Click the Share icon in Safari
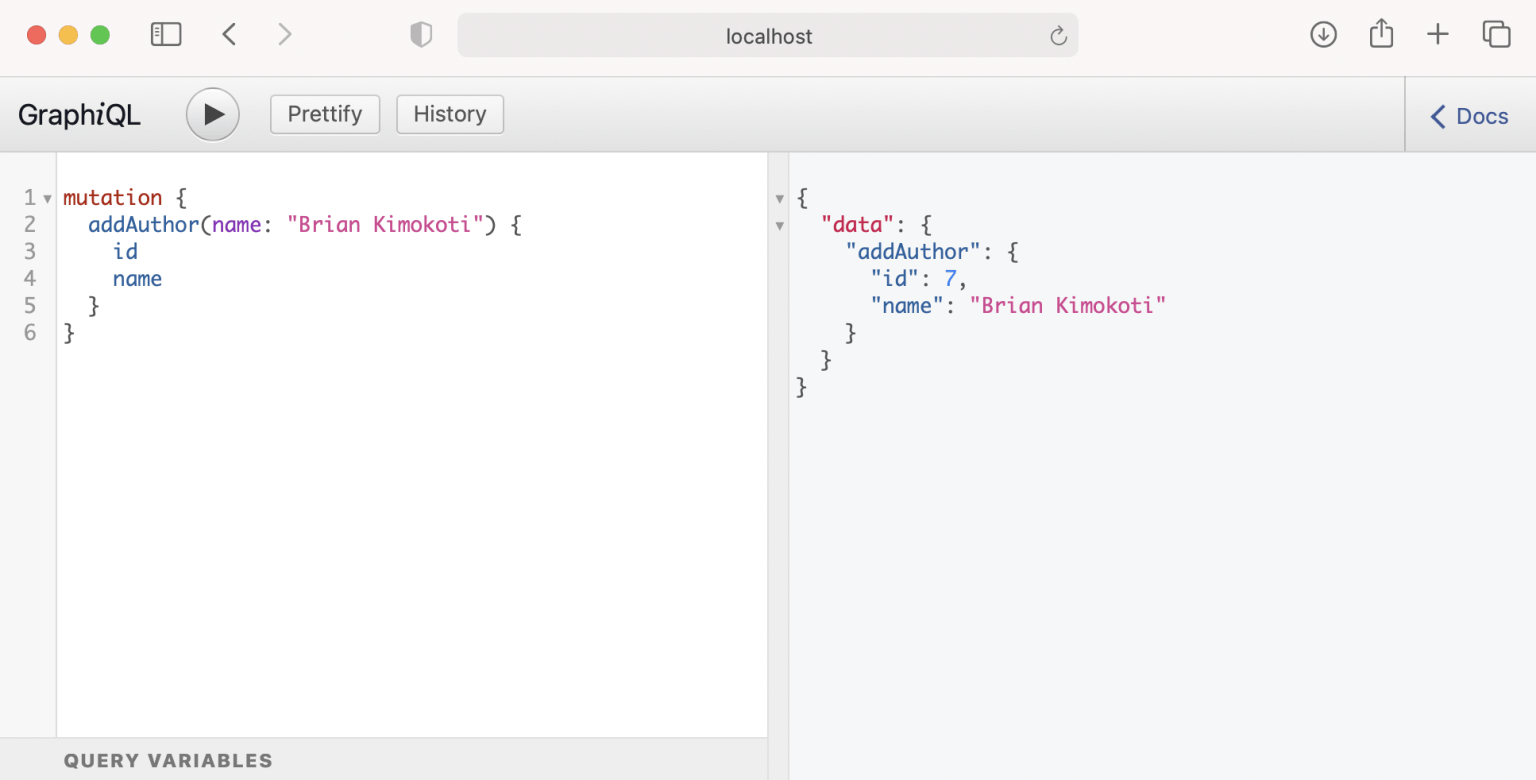The height and width of the screenshot is (780, 1536). pyautogui.click(x=1381, y=34)
